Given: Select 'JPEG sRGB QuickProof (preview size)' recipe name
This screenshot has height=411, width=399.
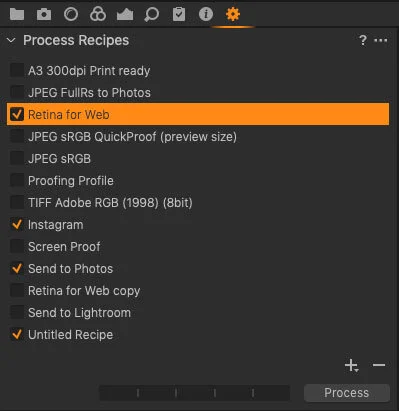Looking at the screenshot, I should tap(132, 137).
